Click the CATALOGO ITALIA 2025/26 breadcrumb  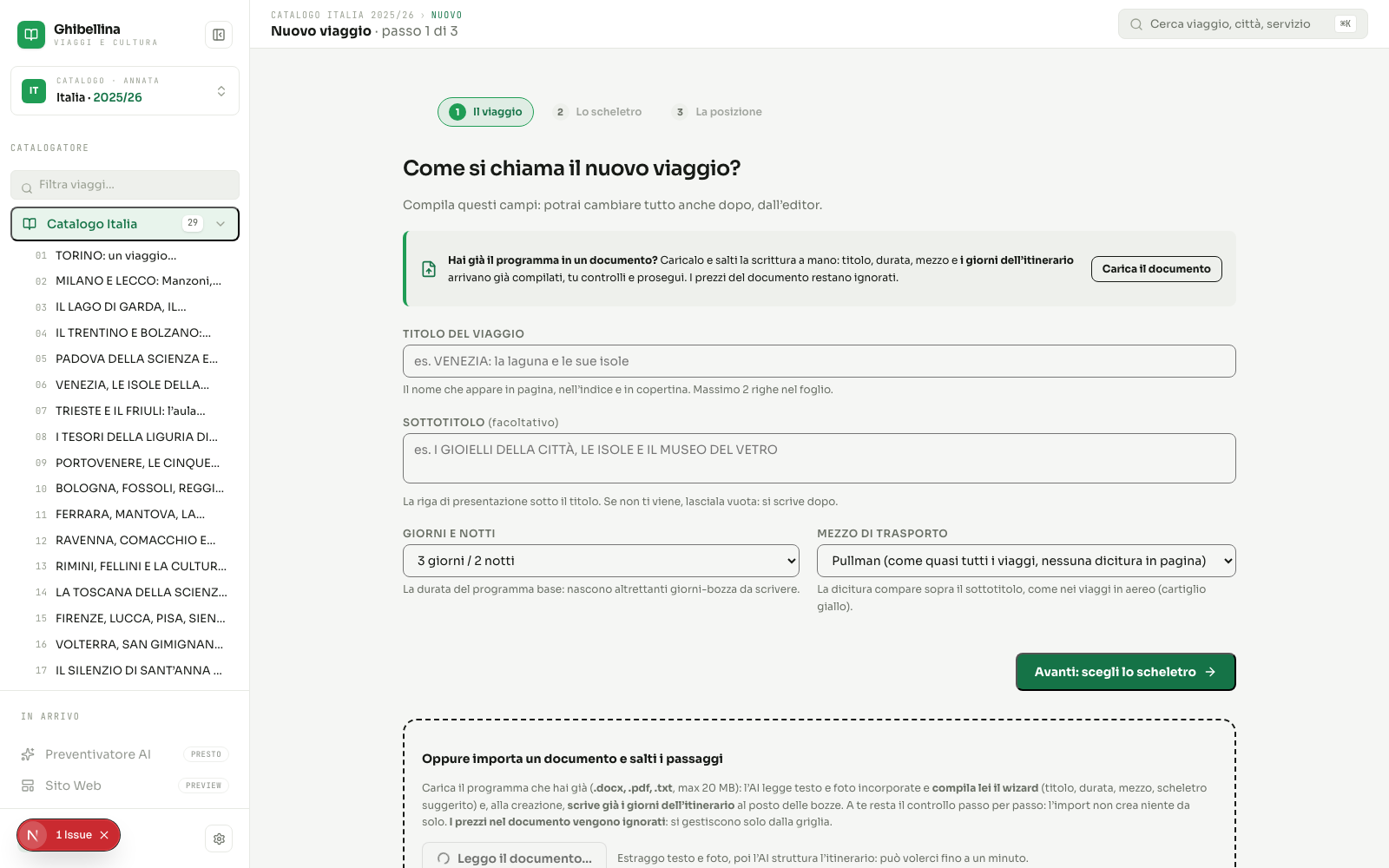[x=343, y=16]
